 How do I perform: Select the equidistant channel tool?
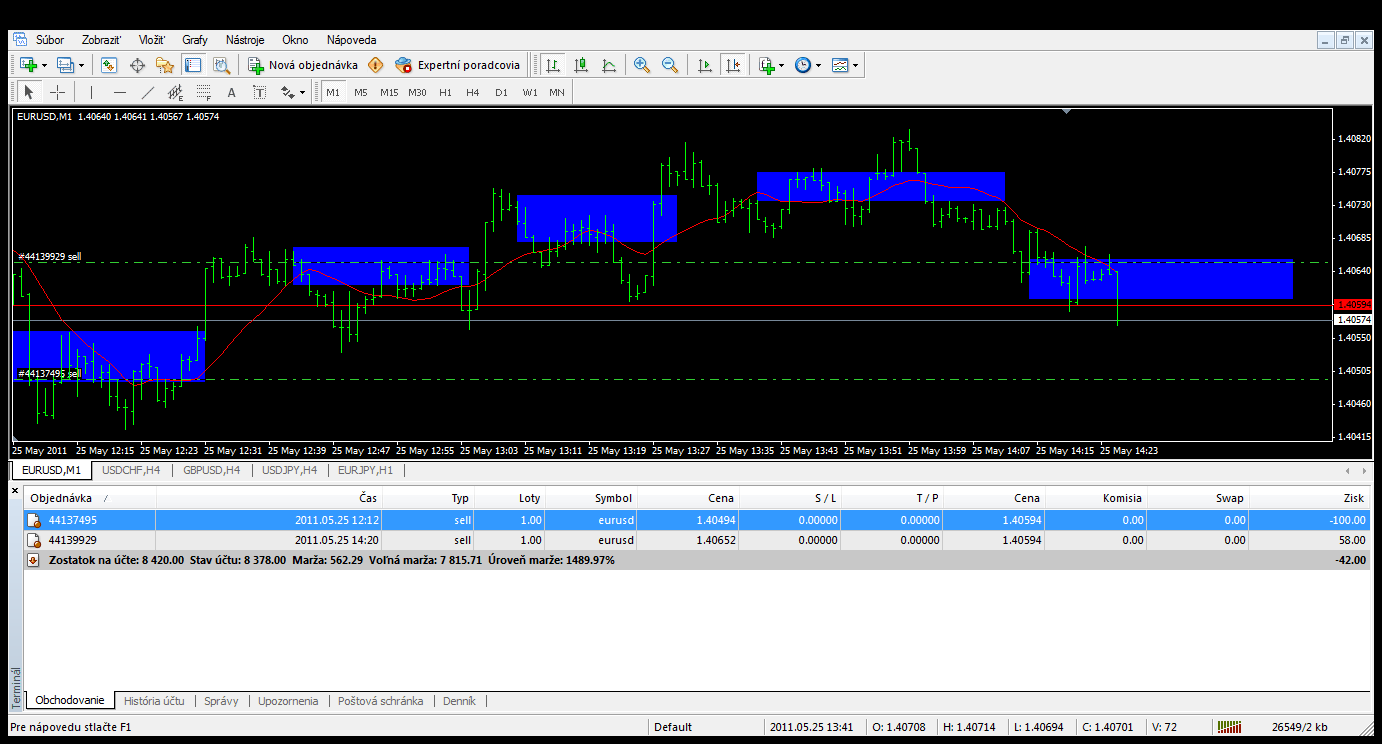[176, 93]
